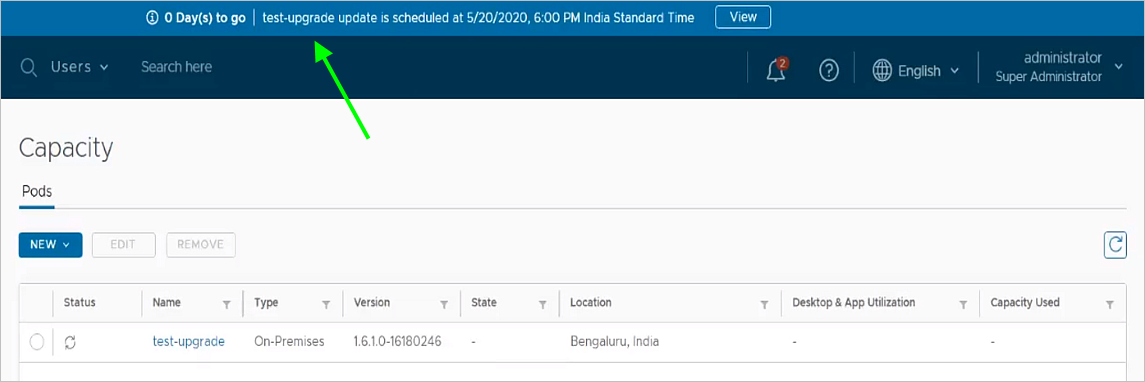Click the Version column header
Image resolution: width=1145 pixels, height=382 pixels.
[372, 302]
